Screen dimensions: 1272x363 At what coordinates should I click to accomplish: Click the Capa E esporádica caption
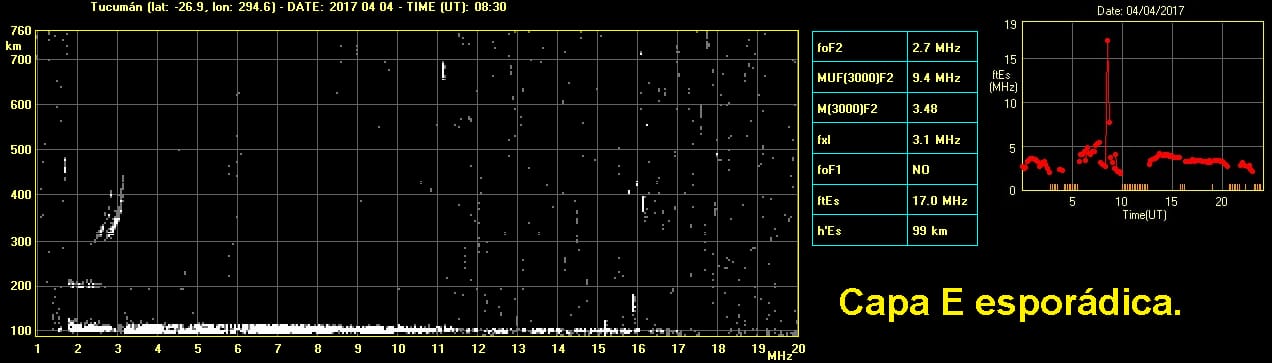(1009, 301)
